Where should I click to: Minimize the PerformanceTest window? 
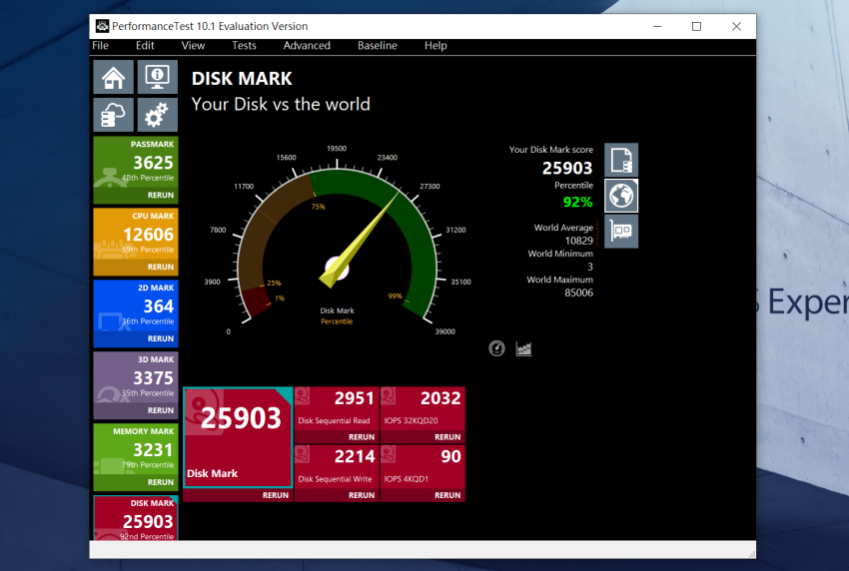(657, 26)
